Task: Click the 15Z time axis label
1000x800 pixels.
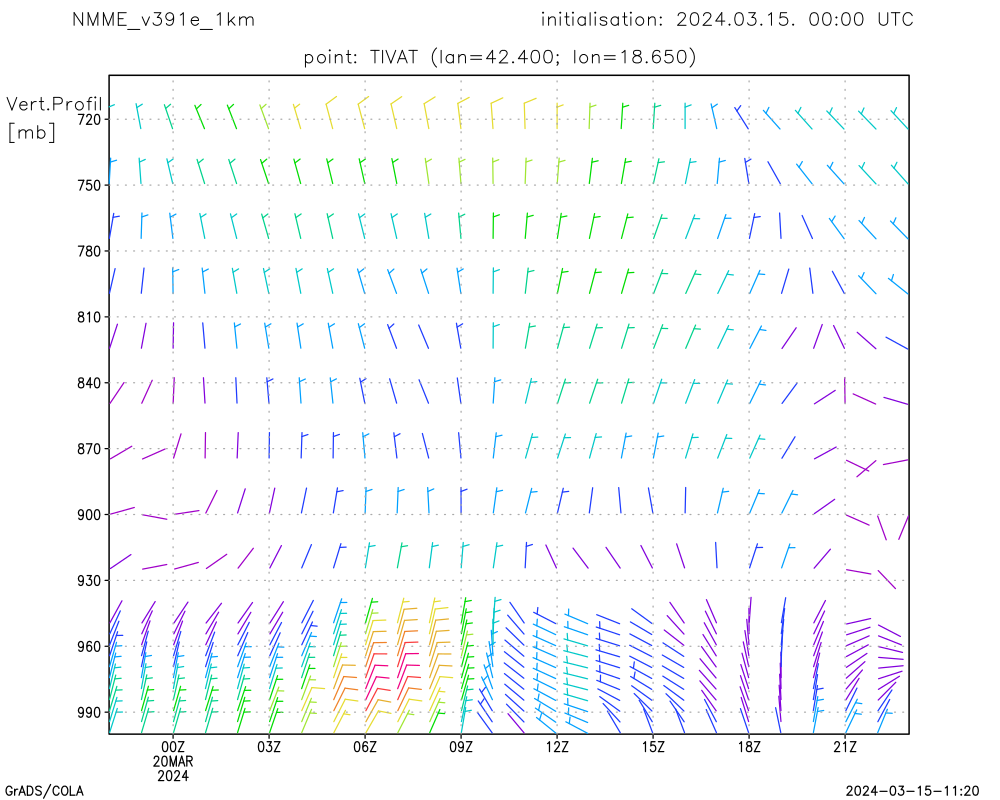Action: 653,747
